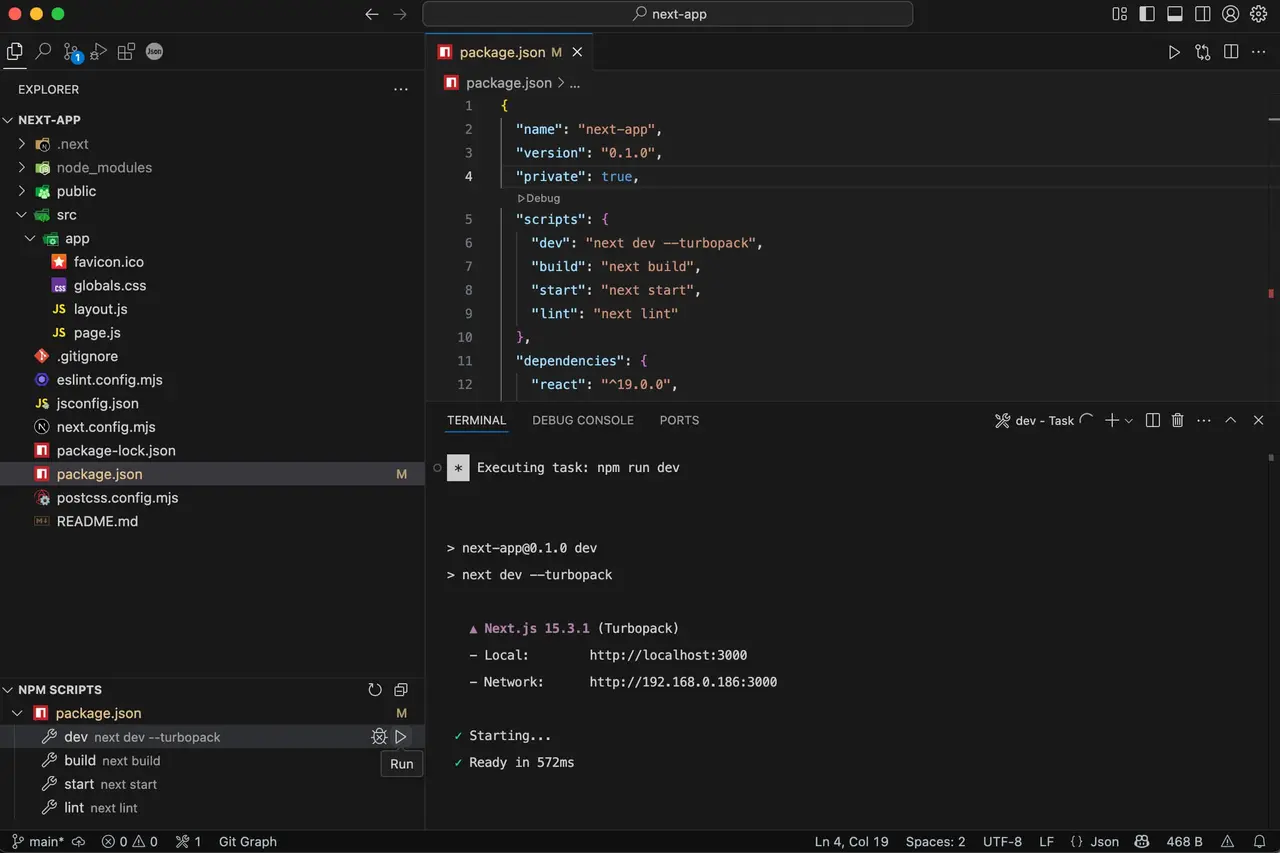Click the Debug code lens above scripts
This screenshot has height=853, width=1280.
(x=539, y=198)
